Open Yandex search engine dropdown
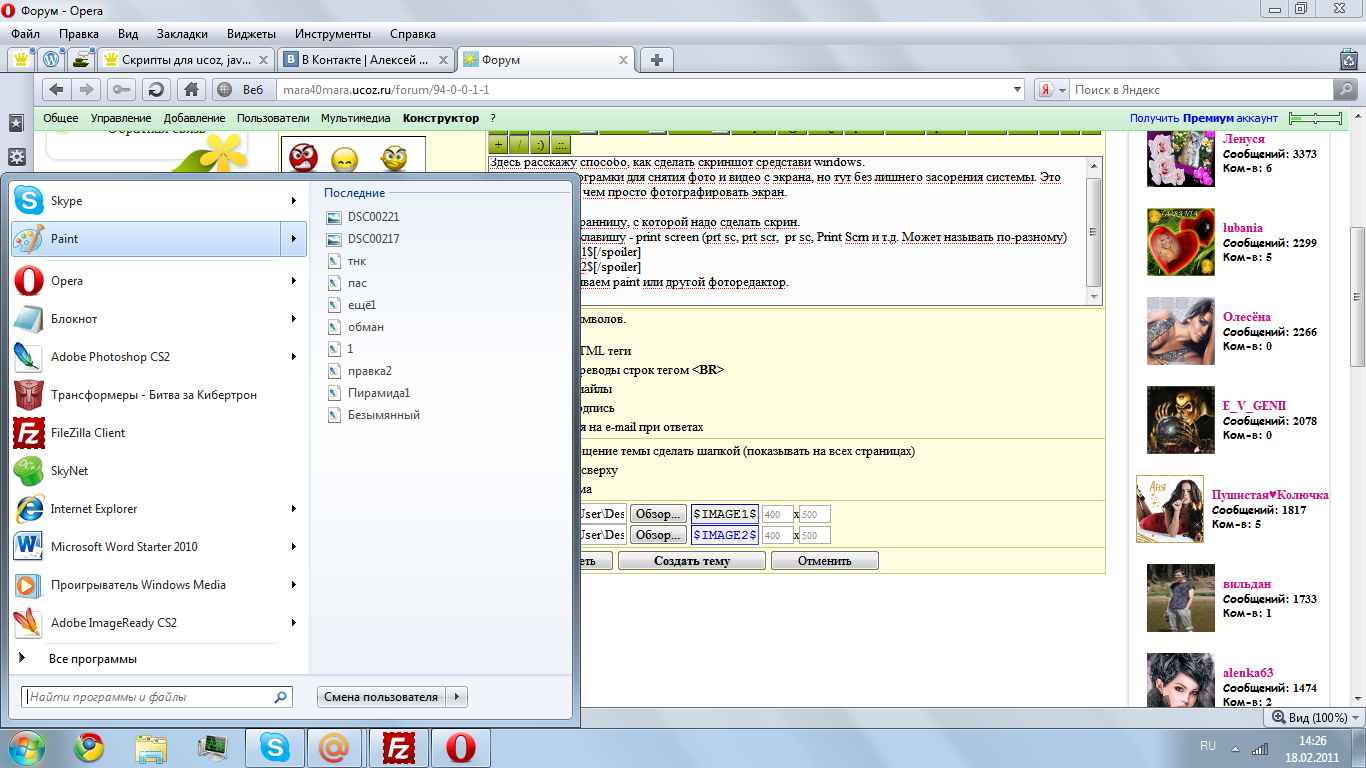Screen dimensions: 1366x768 (1061, 89)
